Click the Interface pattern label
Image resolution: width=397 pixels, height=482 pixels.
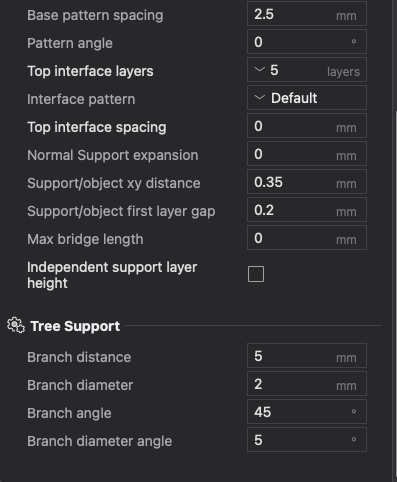click(81, 99)
